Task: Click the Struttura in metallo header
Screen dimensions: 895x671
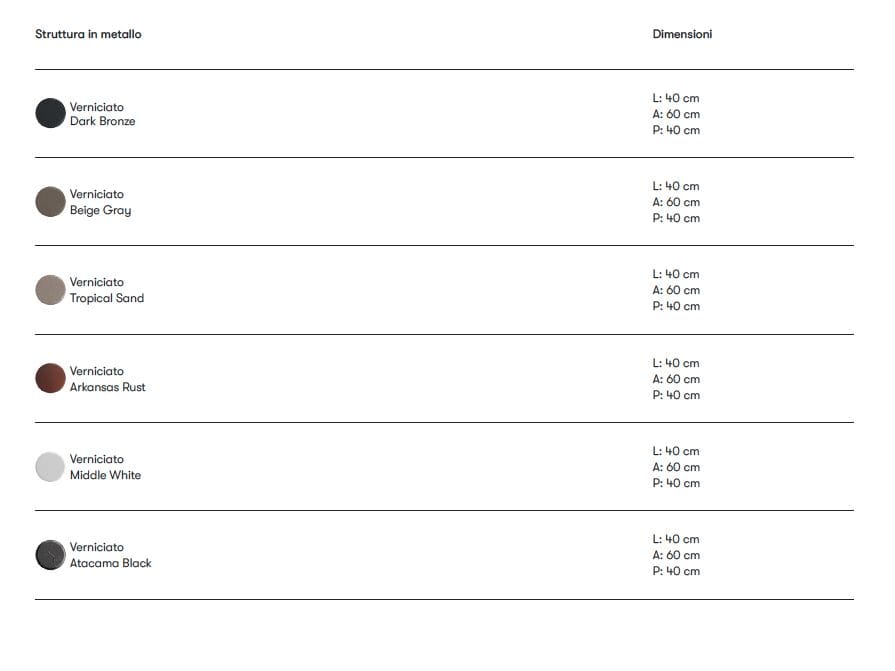Action: point(88,34)
